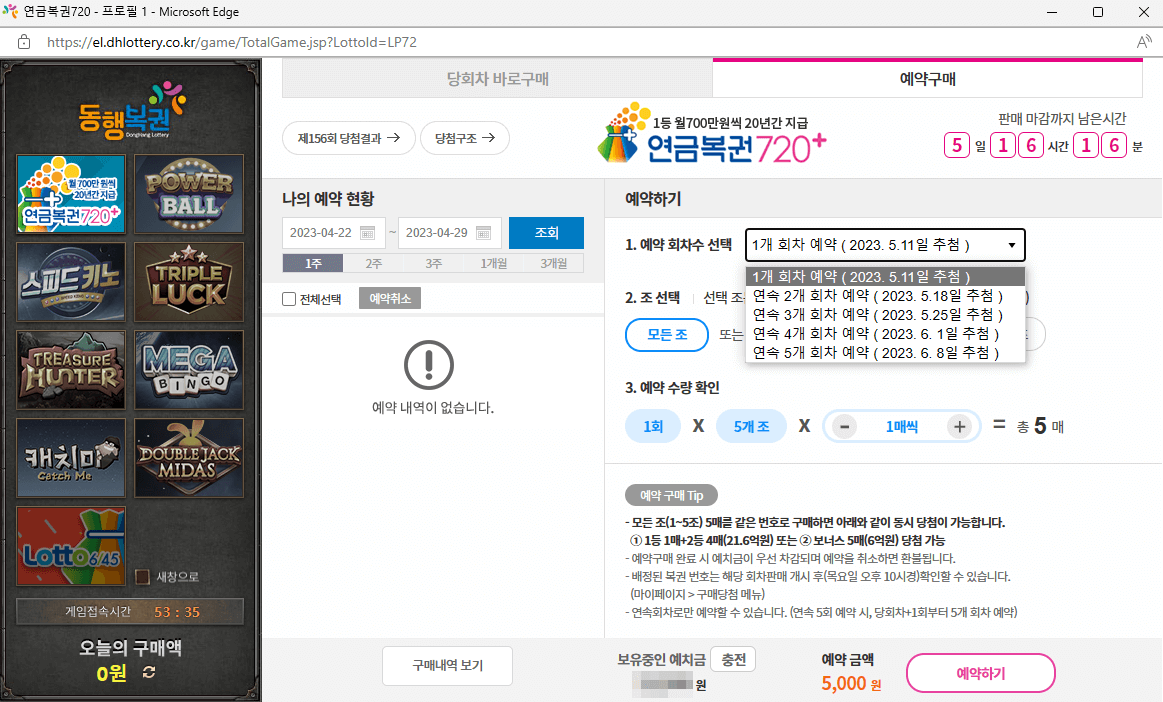Click the 예약 구매 Tip label

pos(671,495)
